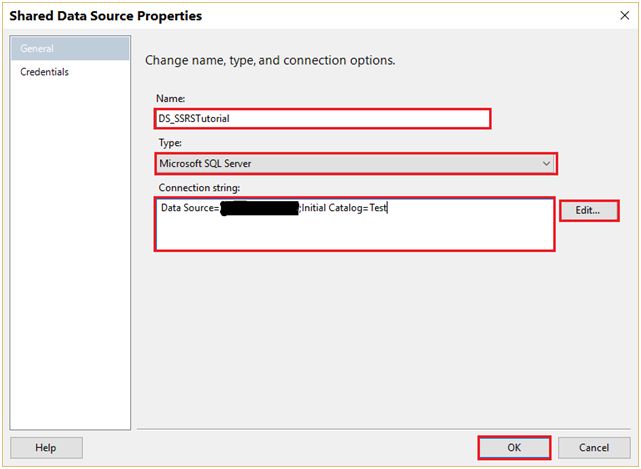This screenshot has height=469, width=641.
Task: Open Help for this dialog
Action: click(46, 447)
